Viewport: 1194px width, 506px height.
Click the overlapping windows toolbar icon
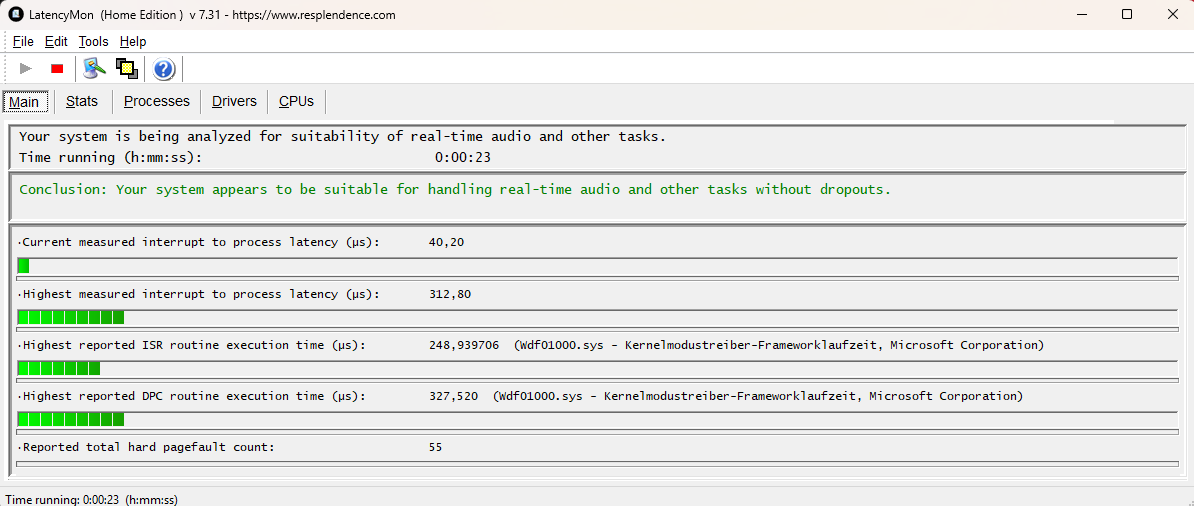click(126, 69)
